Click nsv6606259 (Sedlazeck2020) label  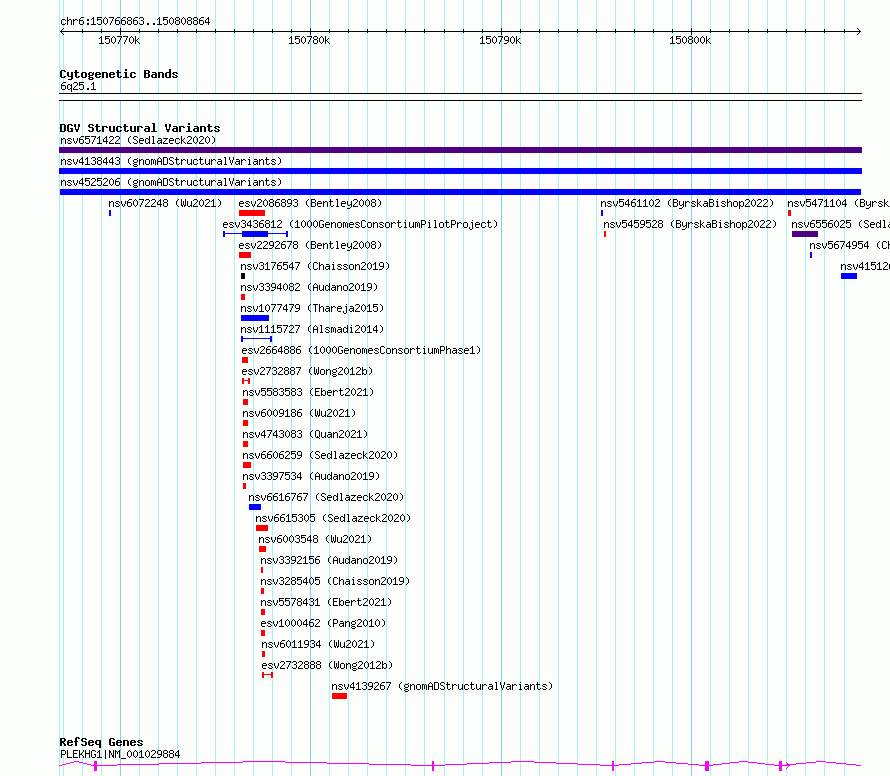point(320,455)
